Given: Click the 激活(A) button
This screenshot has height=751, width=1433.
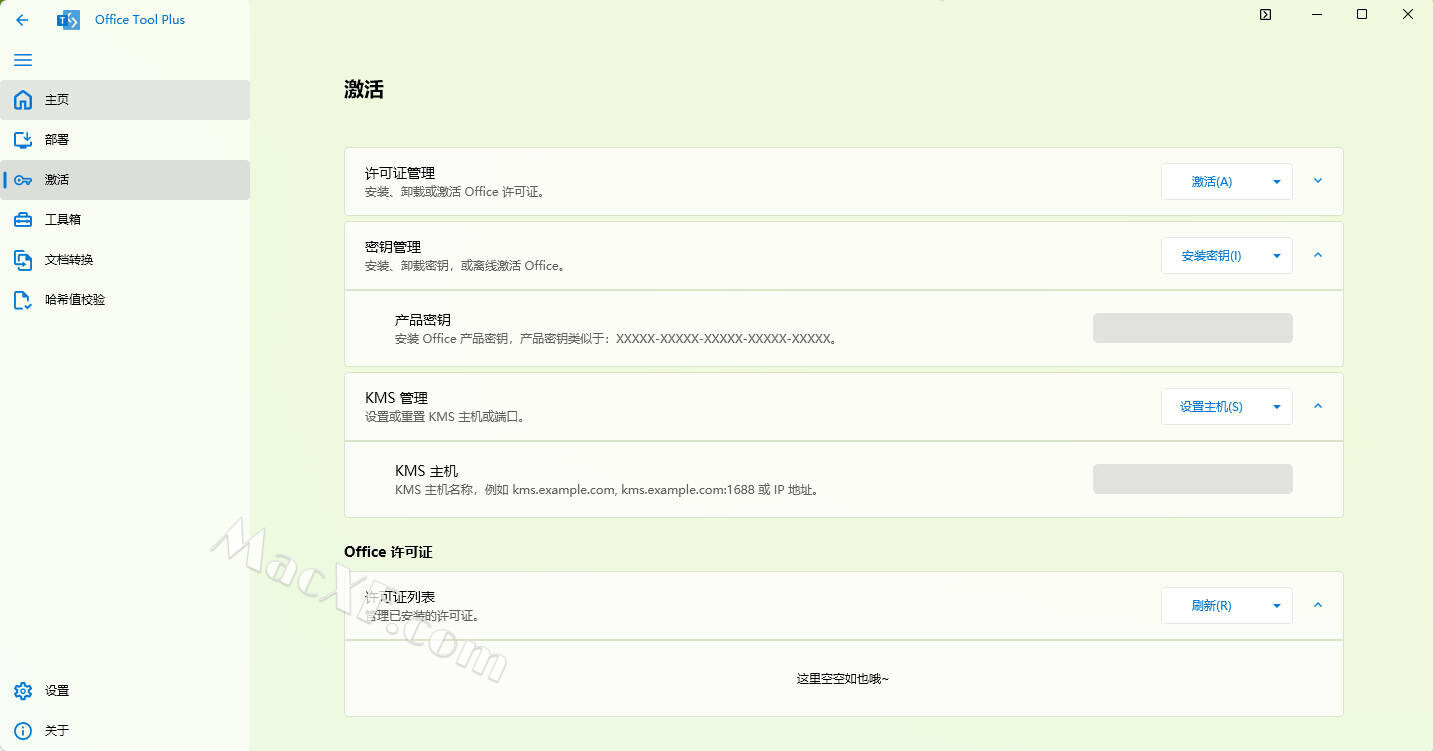Looking at the screenshot, I should click(1211, 182).
